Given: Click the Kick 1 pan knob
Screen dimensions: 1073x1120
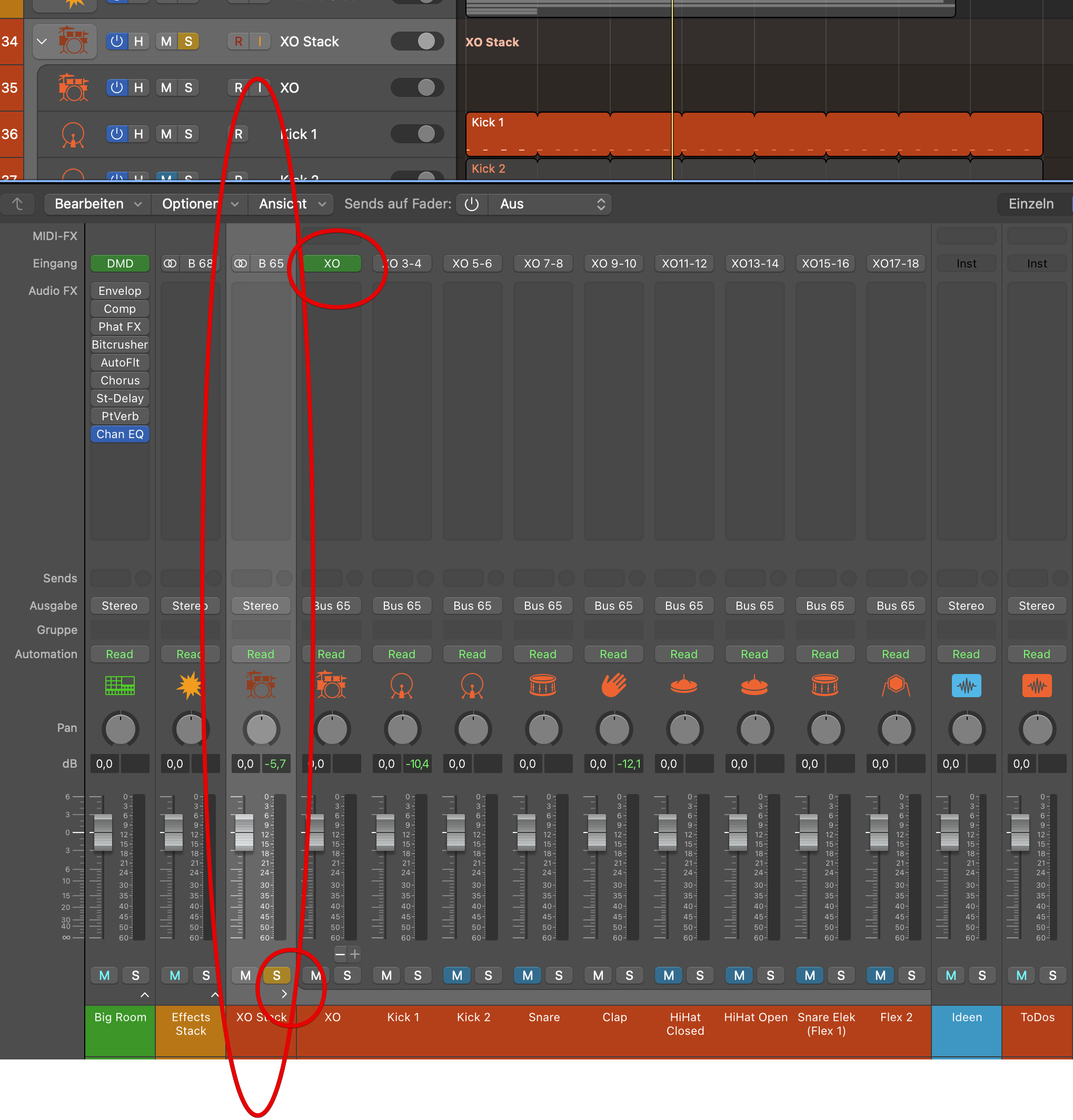Looking at the screenshot, I should click(x=402, y=729).
